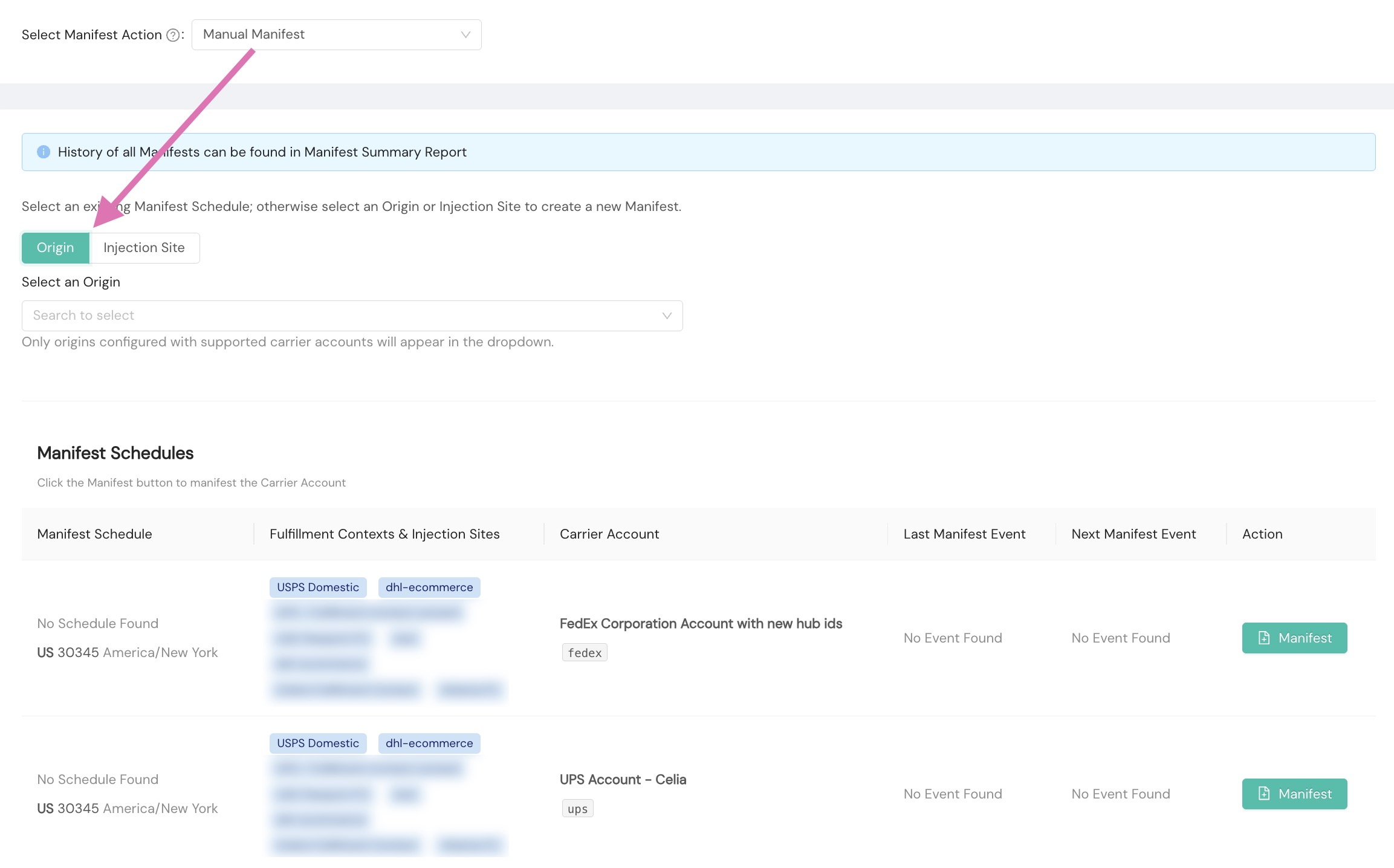Click Carrier Account column header

pos(609,534)
